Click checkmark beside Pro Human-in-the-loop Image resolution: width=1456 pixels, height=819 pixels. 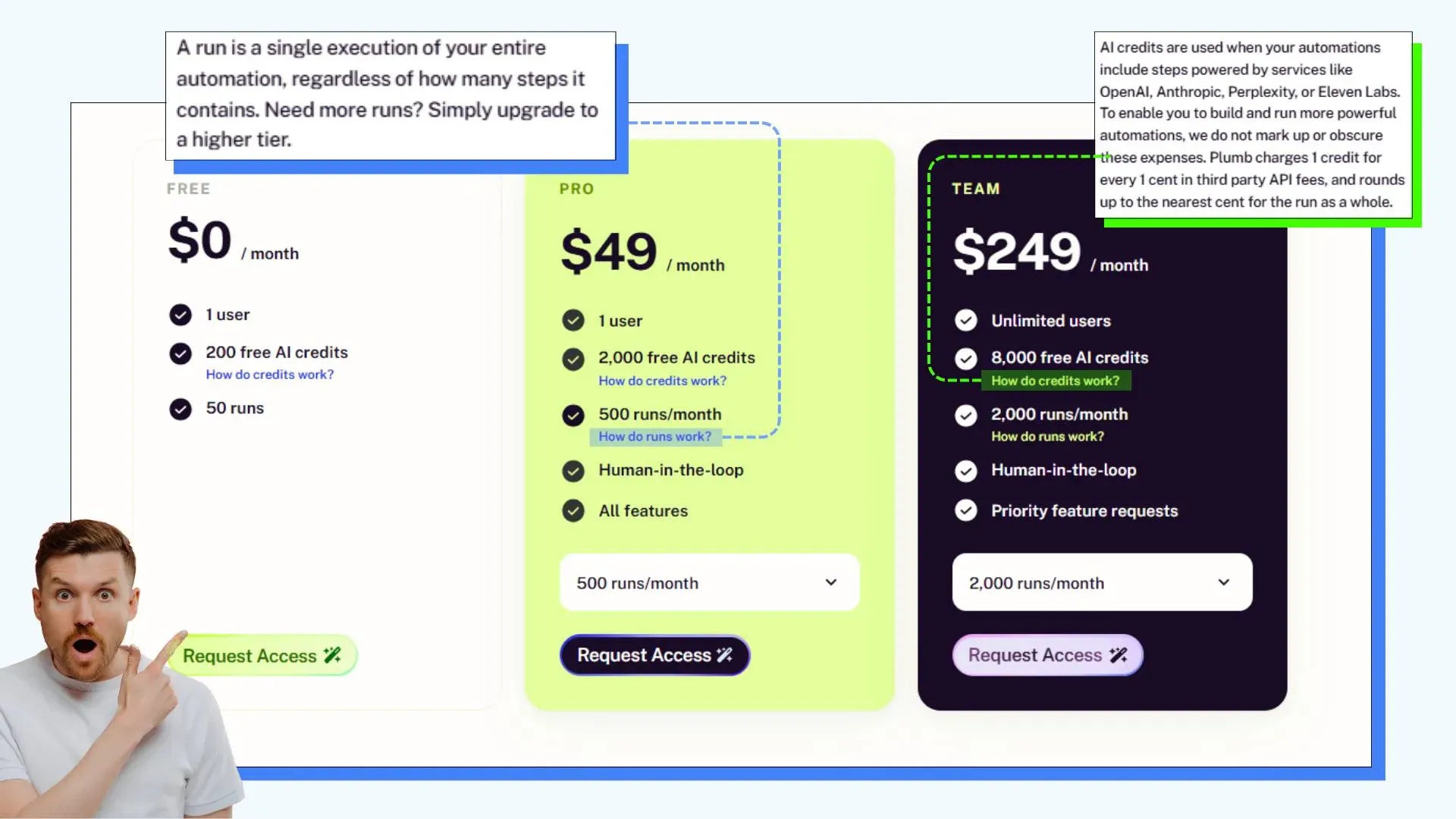pos(573,471)
